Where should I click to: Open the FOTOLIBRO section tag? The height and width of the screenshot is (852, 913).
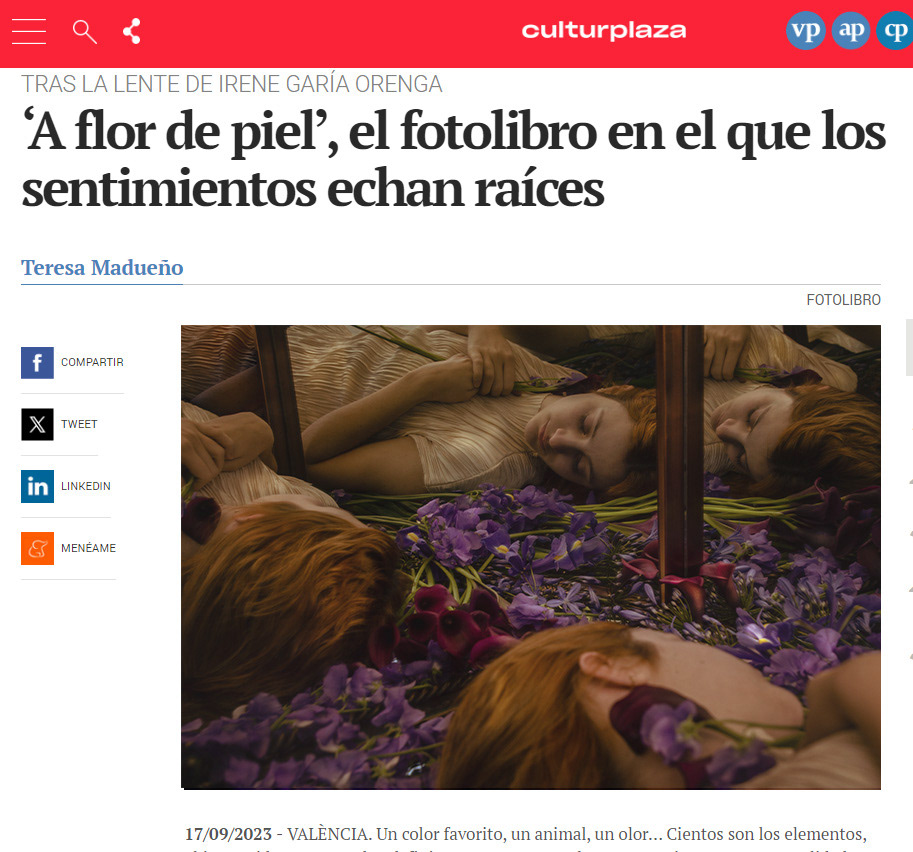click(x=843, y=300)
